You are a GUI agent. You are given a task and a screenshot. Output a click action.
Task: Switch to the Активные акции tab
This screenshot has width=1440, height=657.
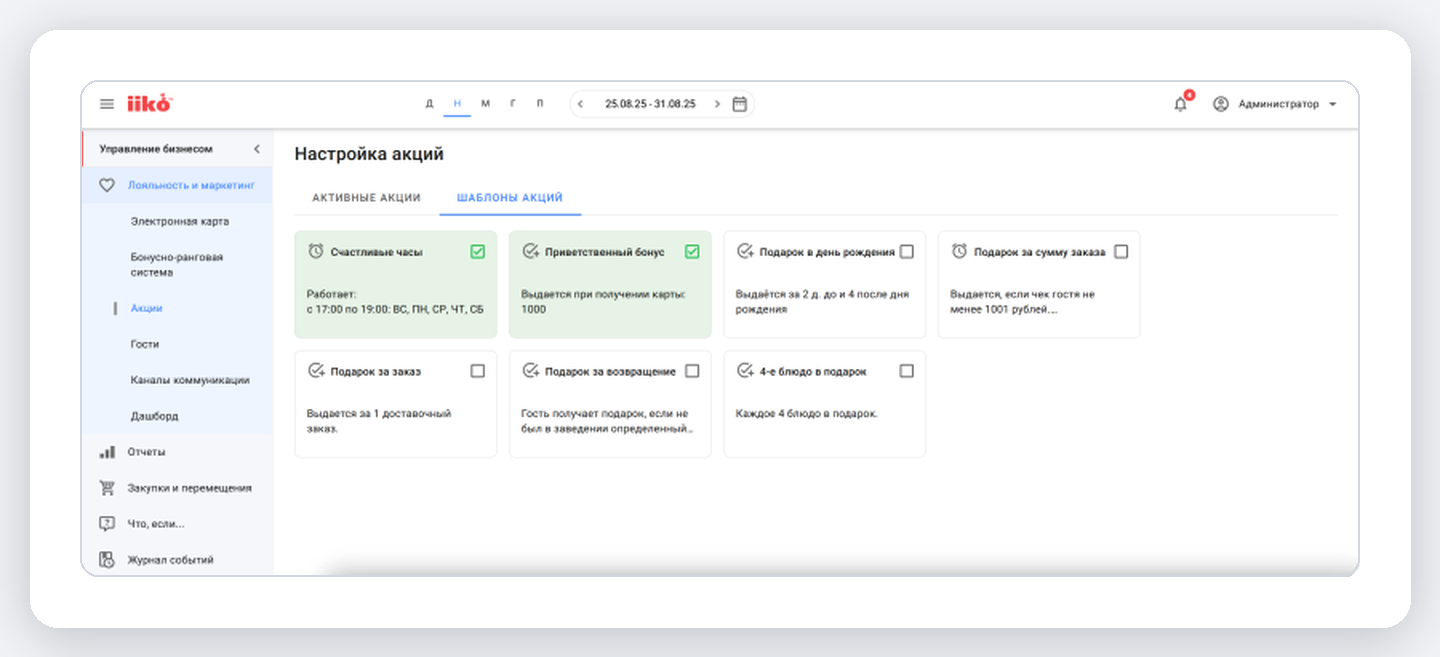click(366, 198)
